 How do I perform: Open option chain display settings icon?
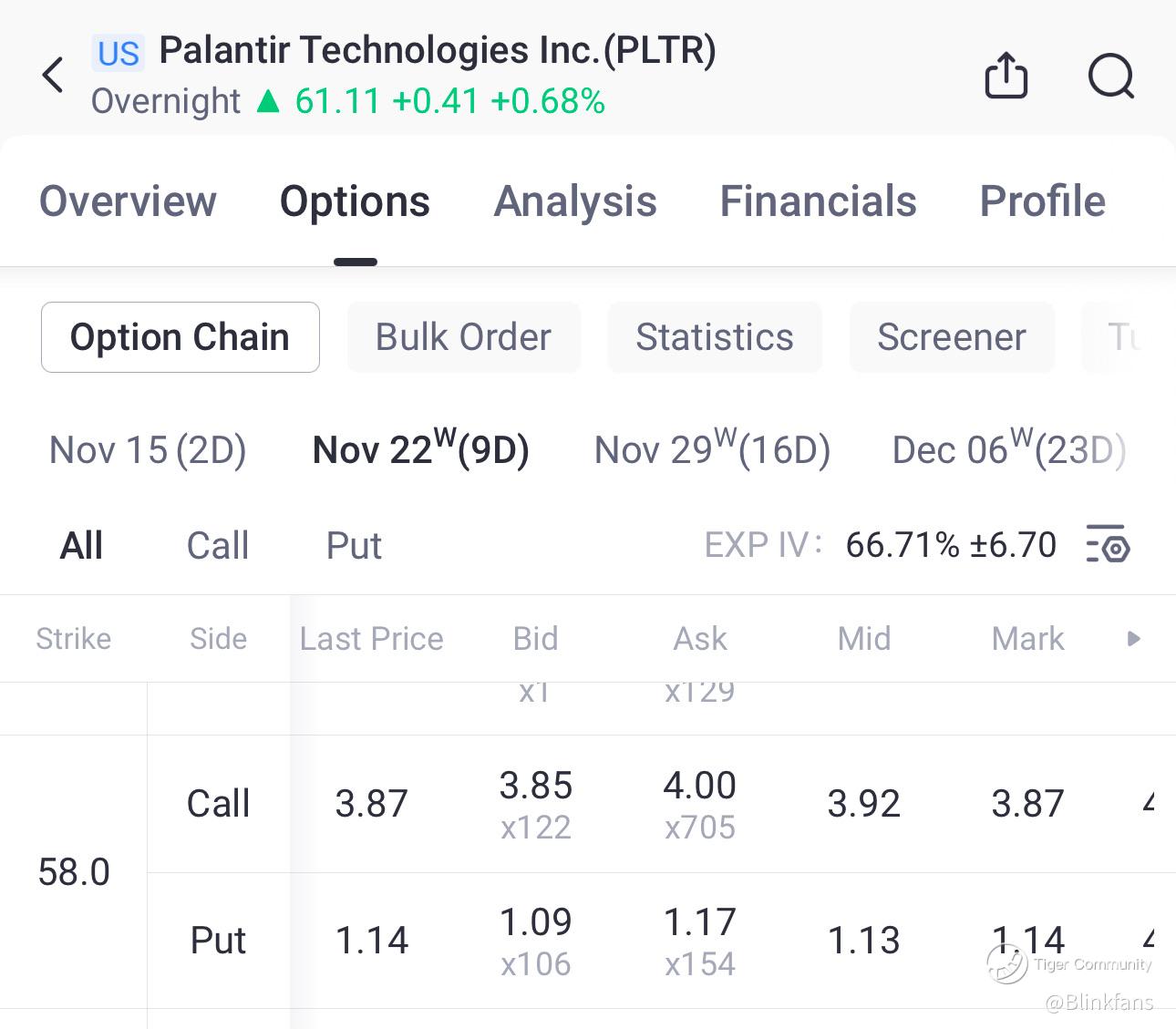[x=1109, y=545]
